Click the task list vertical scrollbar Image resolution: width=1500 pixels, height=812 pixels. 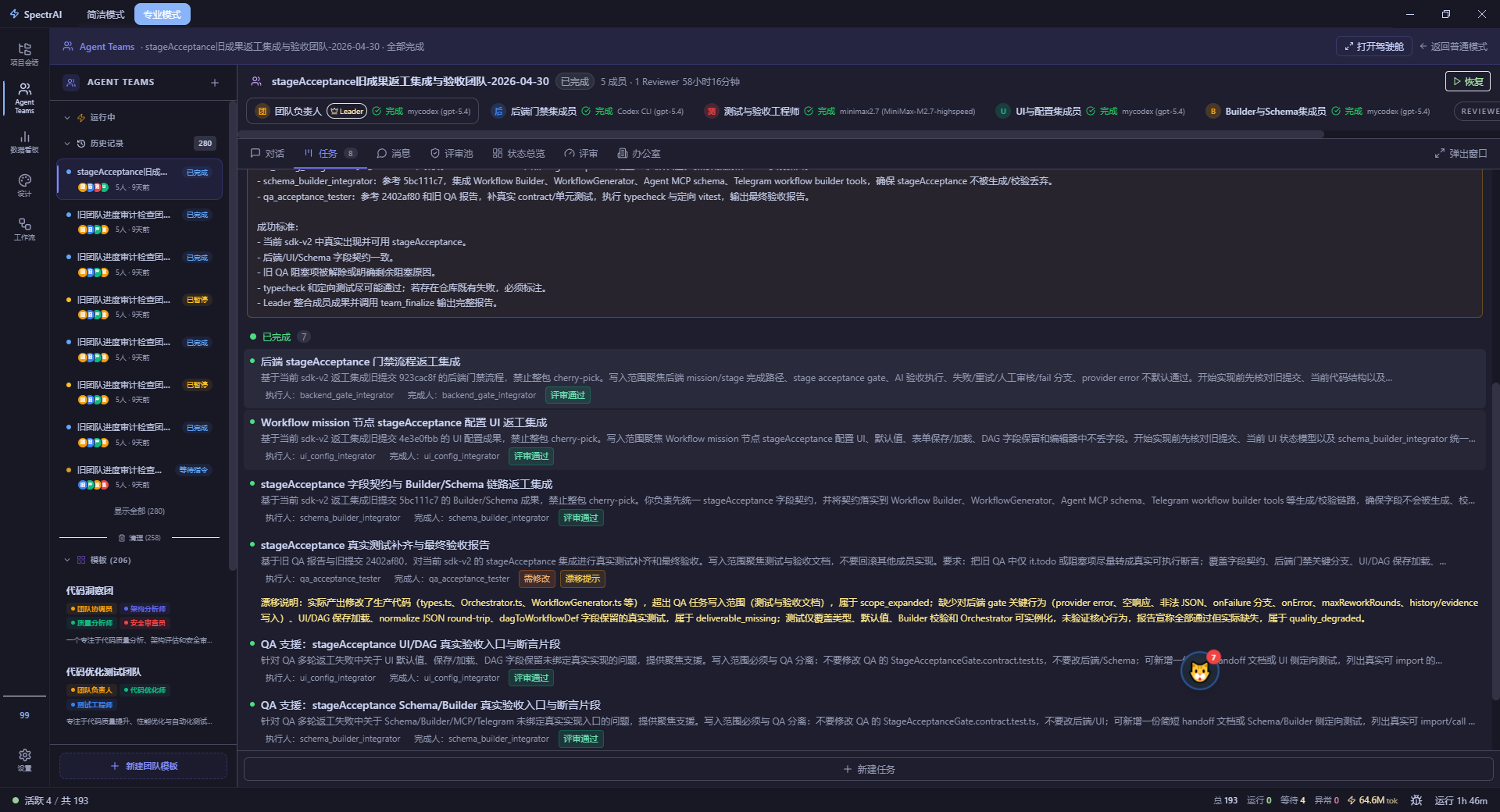1495,541
